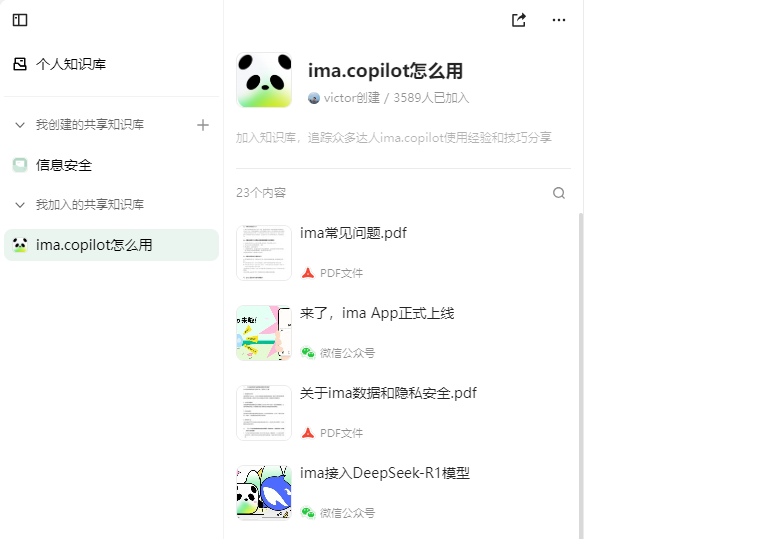Open 个人知识库 menu item

tap(71, 64)
